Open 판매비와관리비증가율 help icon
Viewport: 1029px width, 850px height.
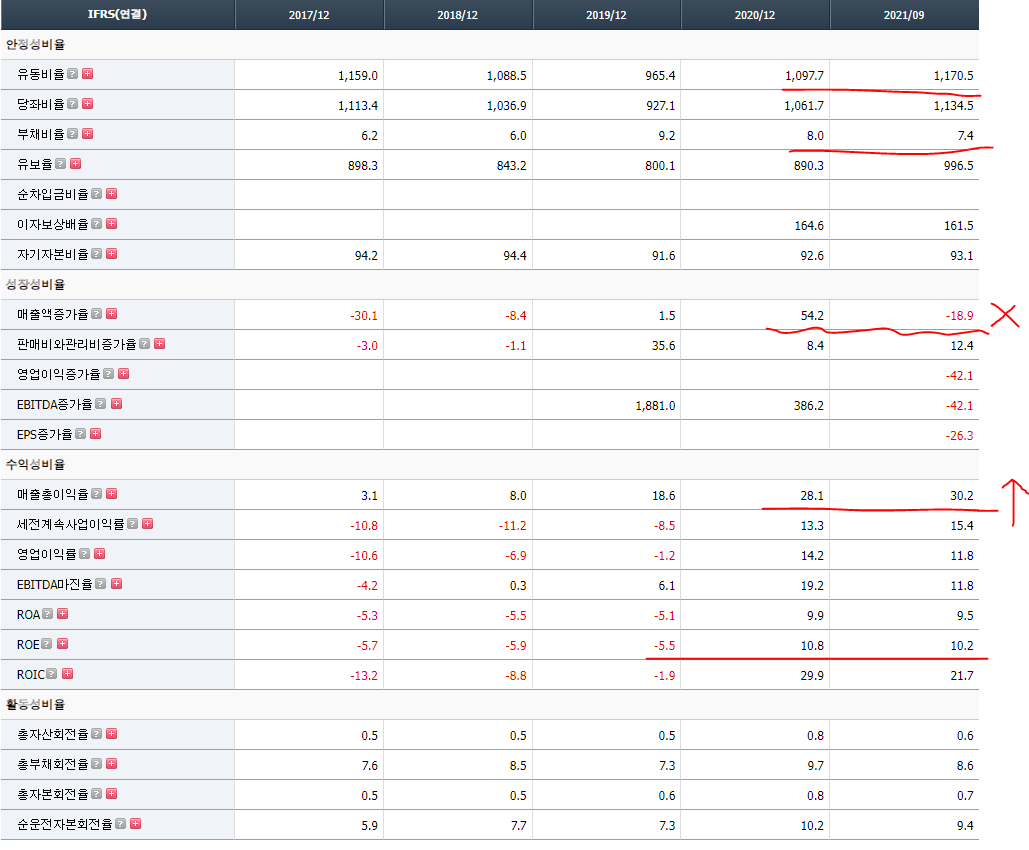[144, 344]
